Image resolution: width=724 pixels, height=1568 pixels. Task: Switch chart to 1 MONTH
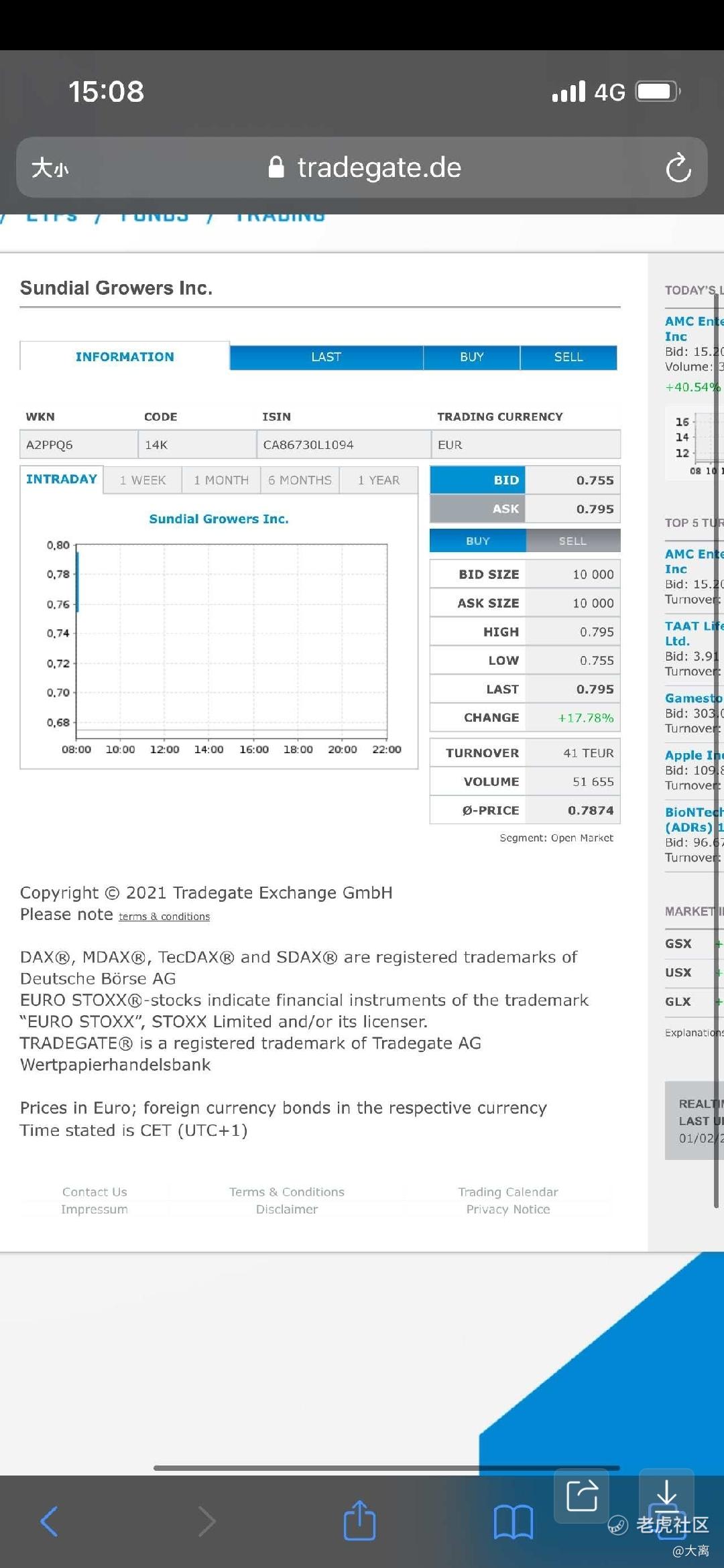click(x=221, y=480)
